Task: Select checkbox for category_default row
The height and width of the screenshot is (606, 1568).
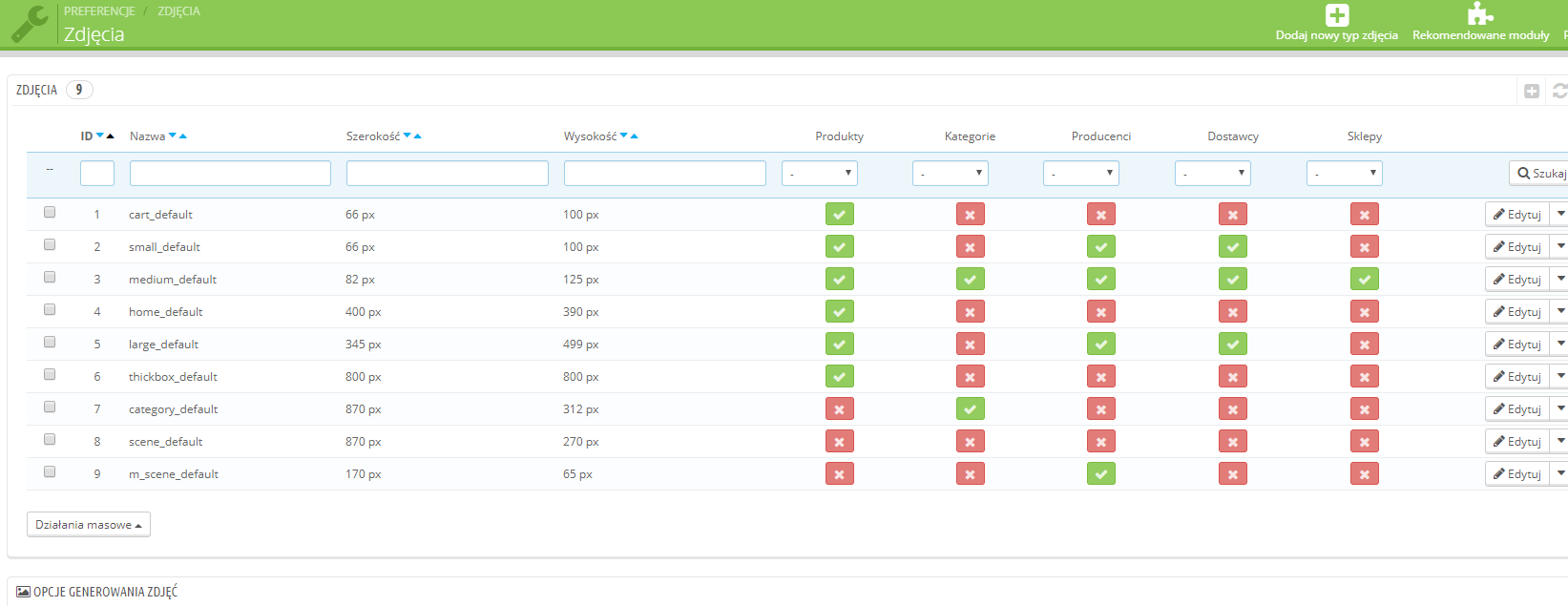Action: pos(50,407)
